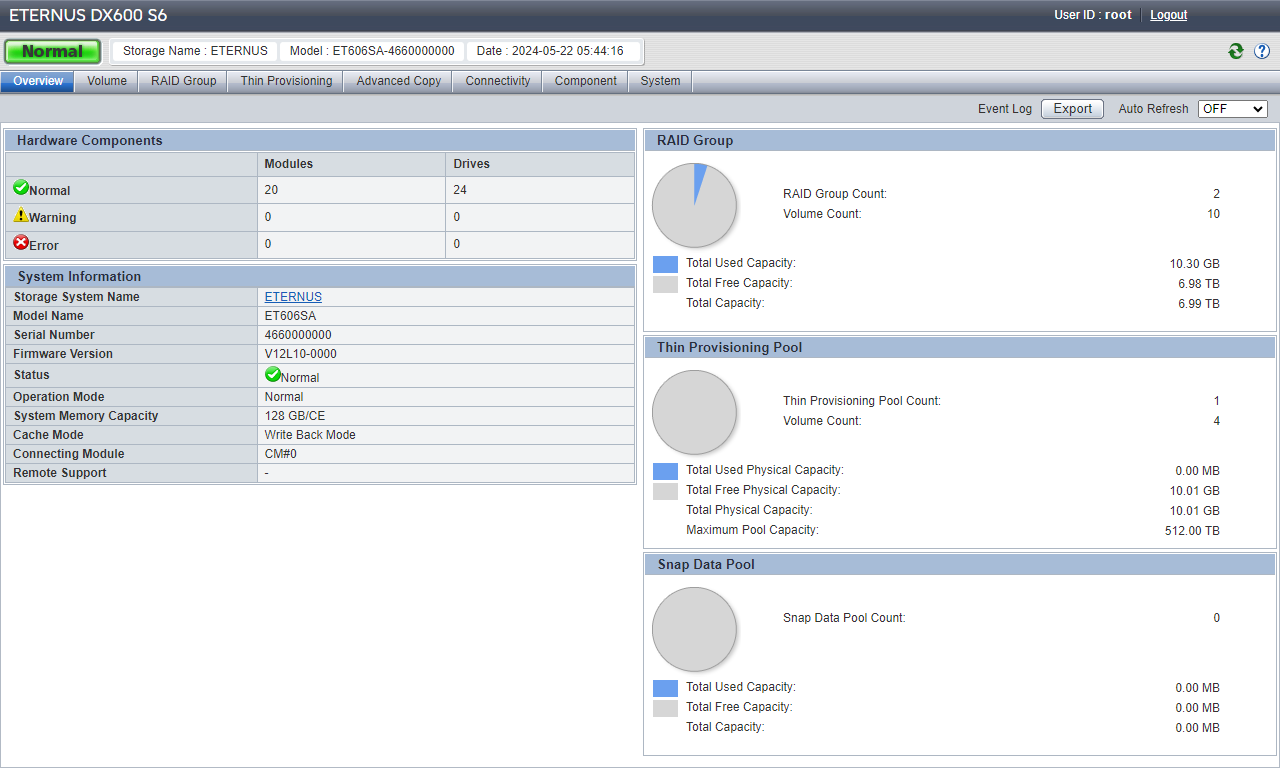This screenshot has height=768, width=1280.
Task: Open the ETERNUS storage system name link
Action: 292,296
